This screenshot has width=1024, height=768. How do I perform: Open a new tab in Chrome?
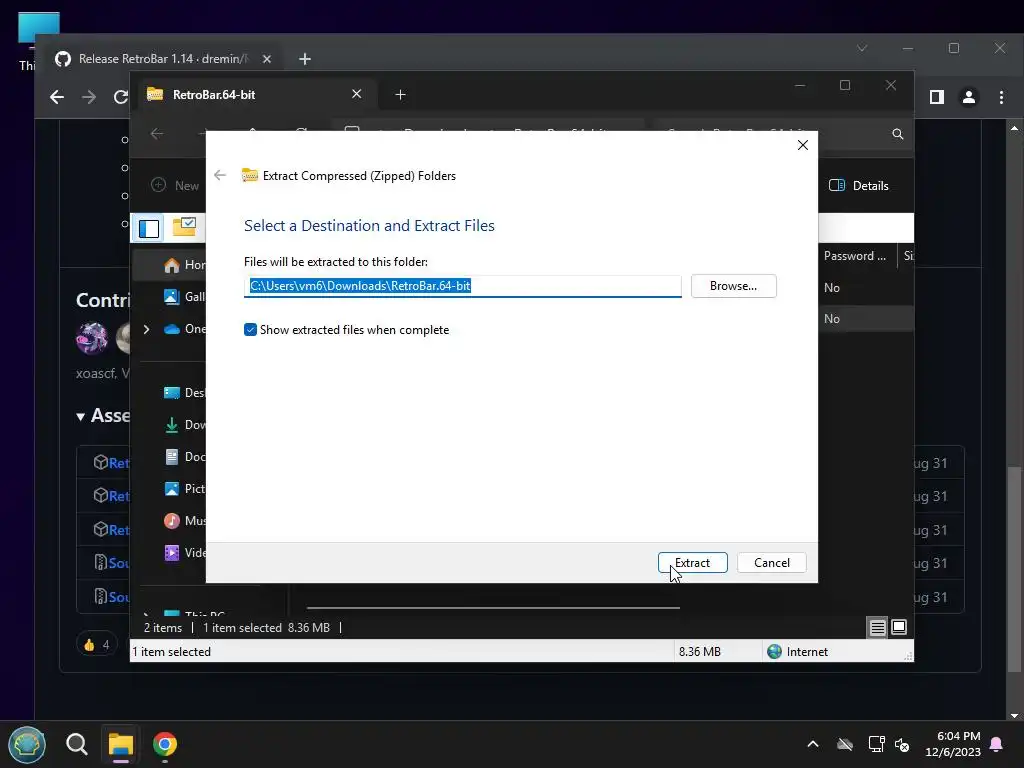point(304,59)
